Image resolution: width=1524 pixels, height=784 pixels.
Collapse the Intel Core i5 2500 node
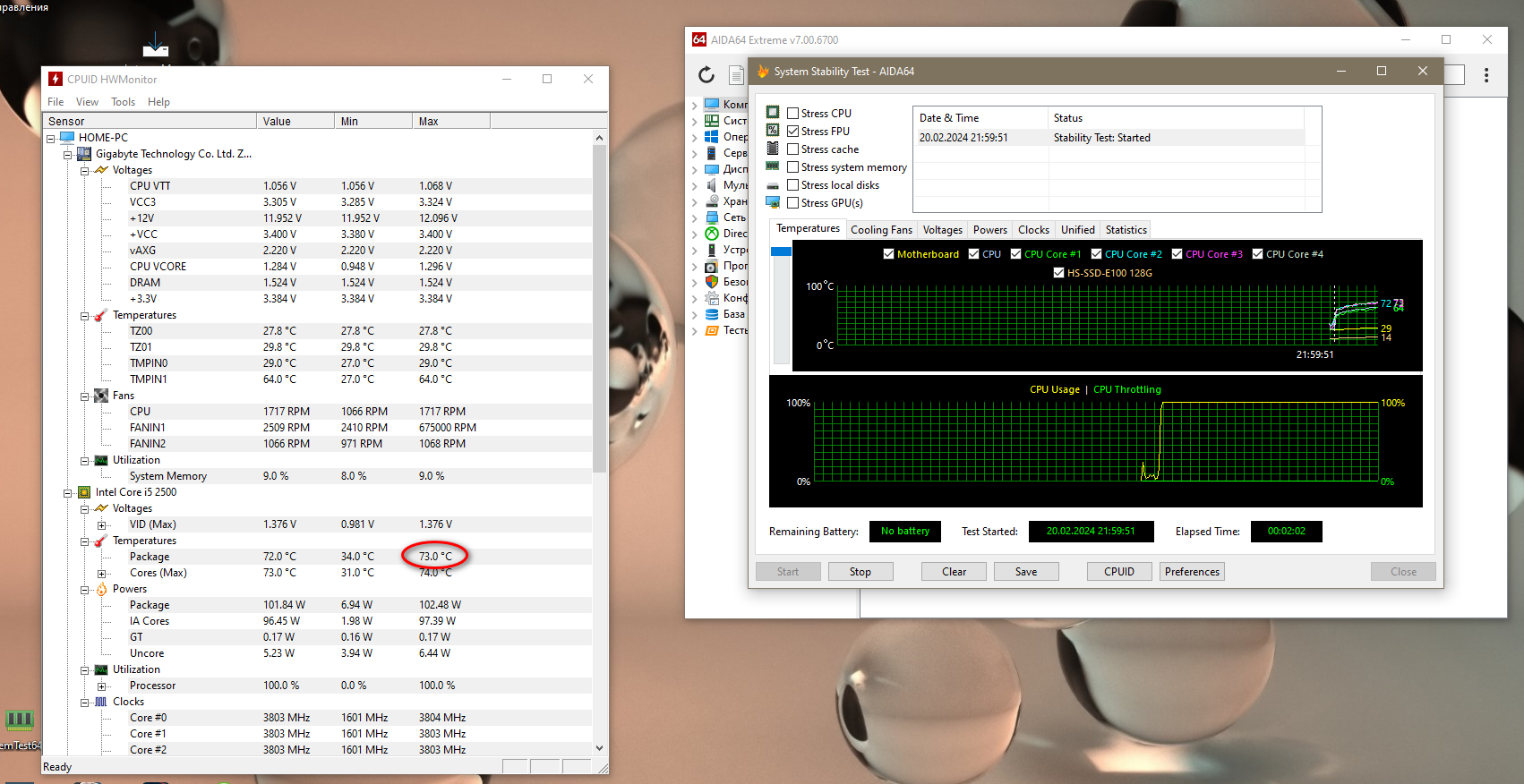click(x=67, y=492)
